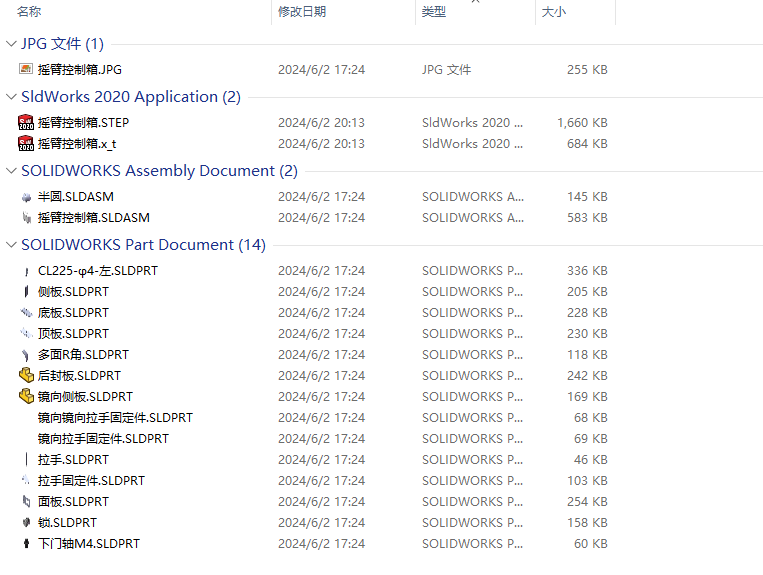Click the part icon of 多面R角.SLDPRT

coord(26,355)
